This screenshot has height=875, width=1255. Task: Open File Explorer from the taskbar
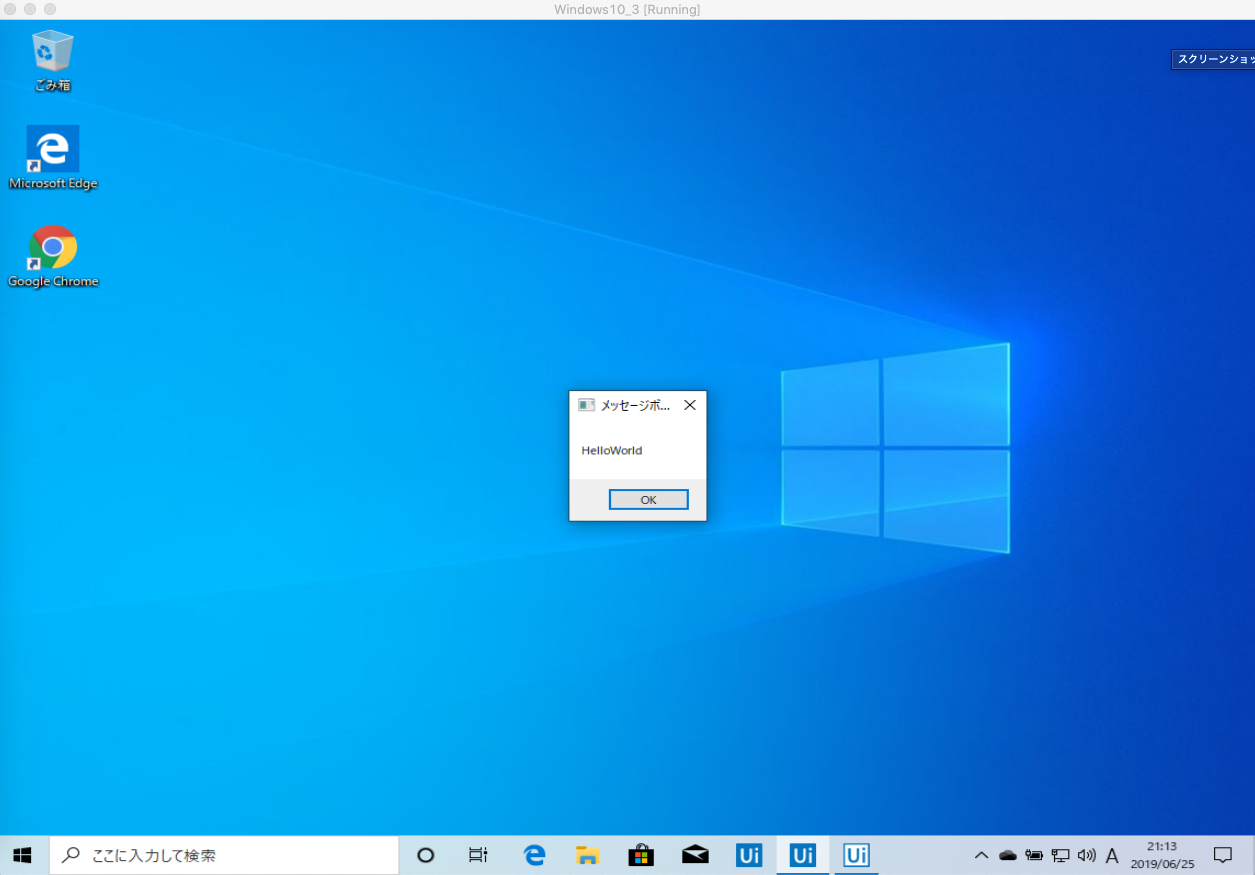pos(587,855)
